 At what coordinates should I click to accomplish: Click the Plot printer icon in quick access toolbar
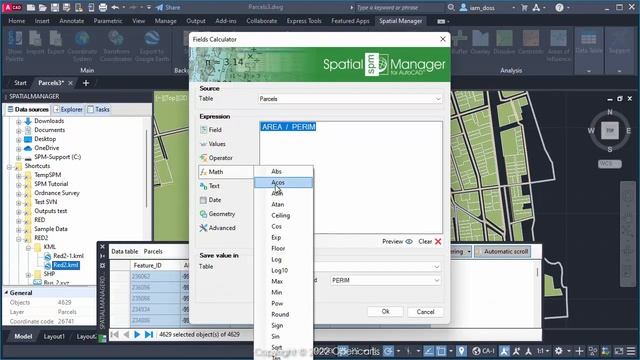point(103,7)
